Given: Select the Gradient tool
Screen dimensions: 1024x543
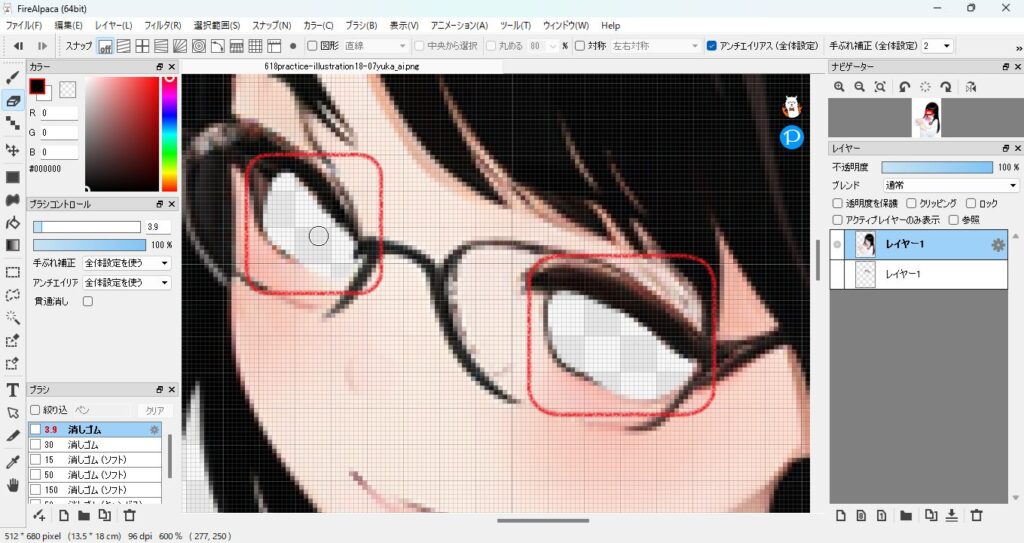Looking at the screenshot, I should [x=12, y=245].
